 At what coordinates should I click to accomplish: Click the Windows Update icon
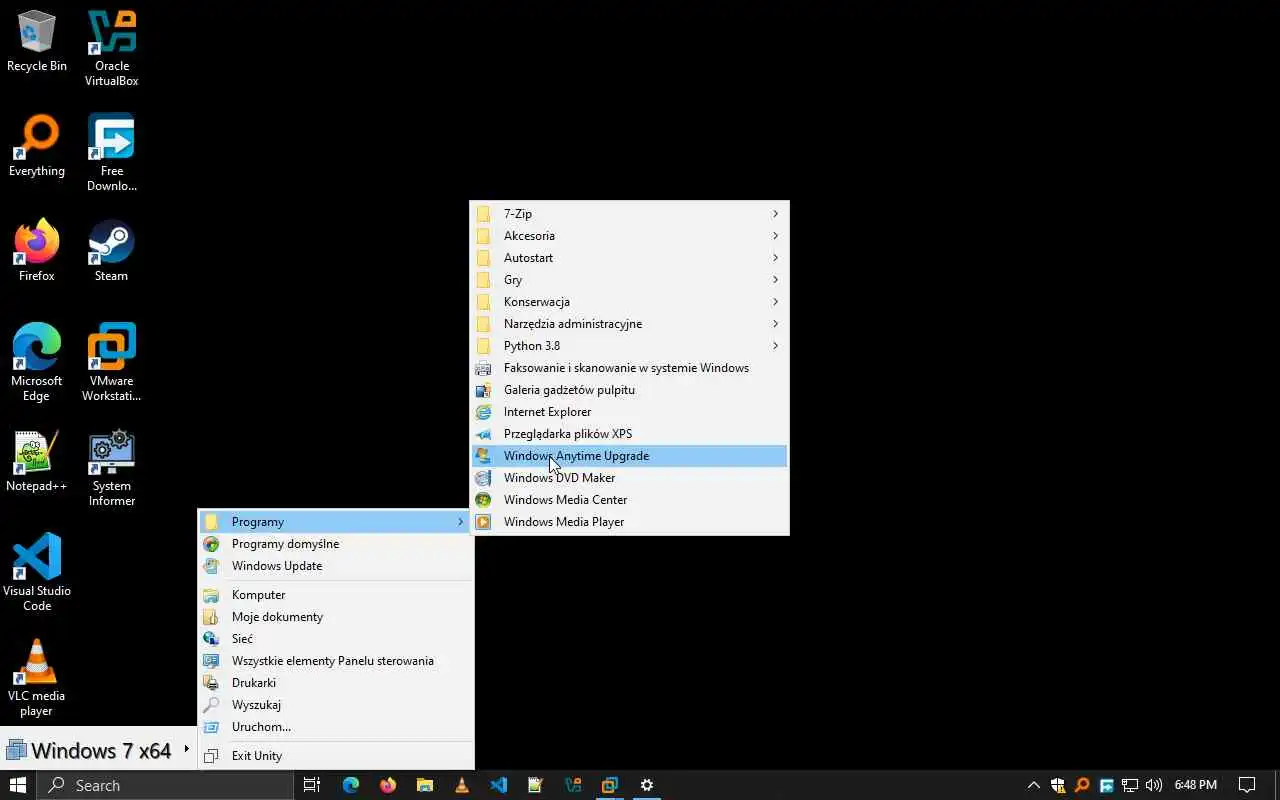pos(211,566)
